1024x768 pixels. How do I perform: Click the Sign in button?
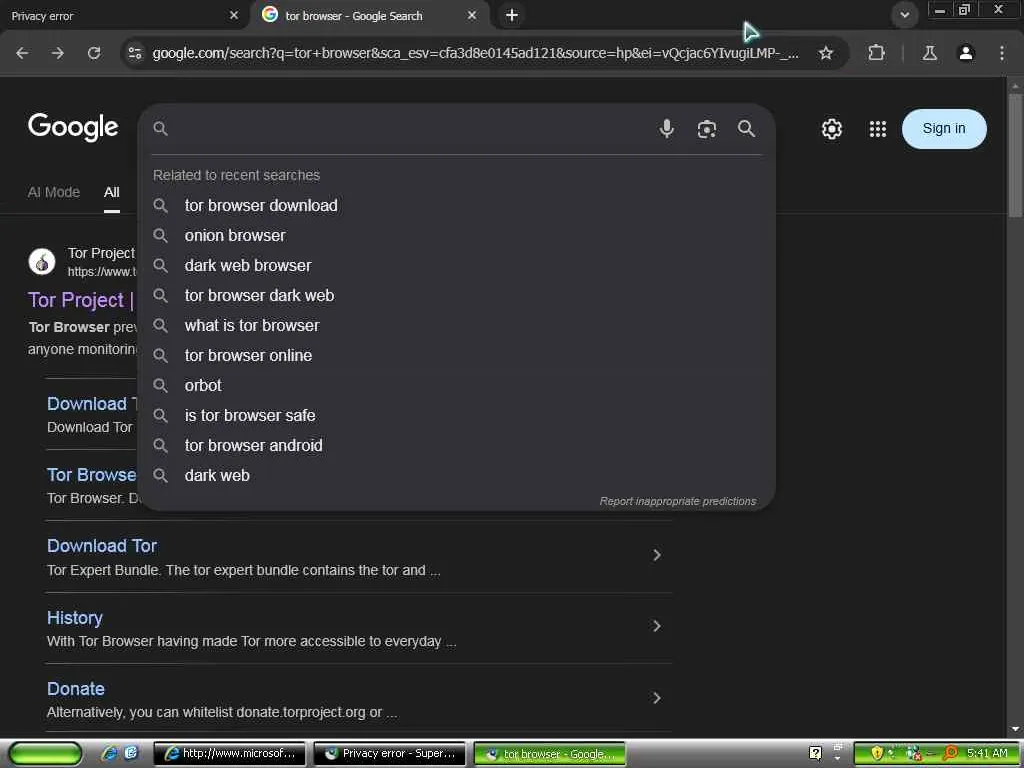[x=944, y=129]
